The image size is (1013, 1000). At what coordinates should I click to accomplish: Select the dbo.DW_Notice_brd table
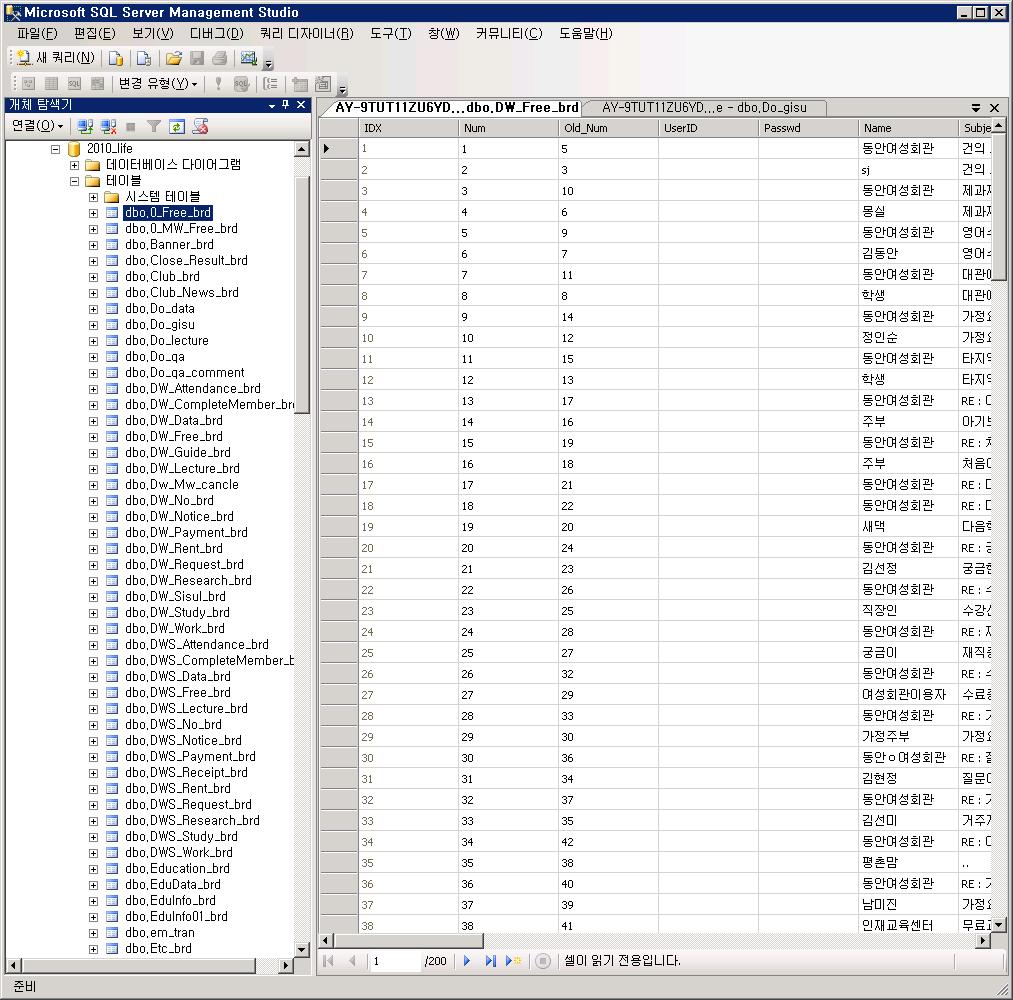pyautogui.click(x=179, y=517)
